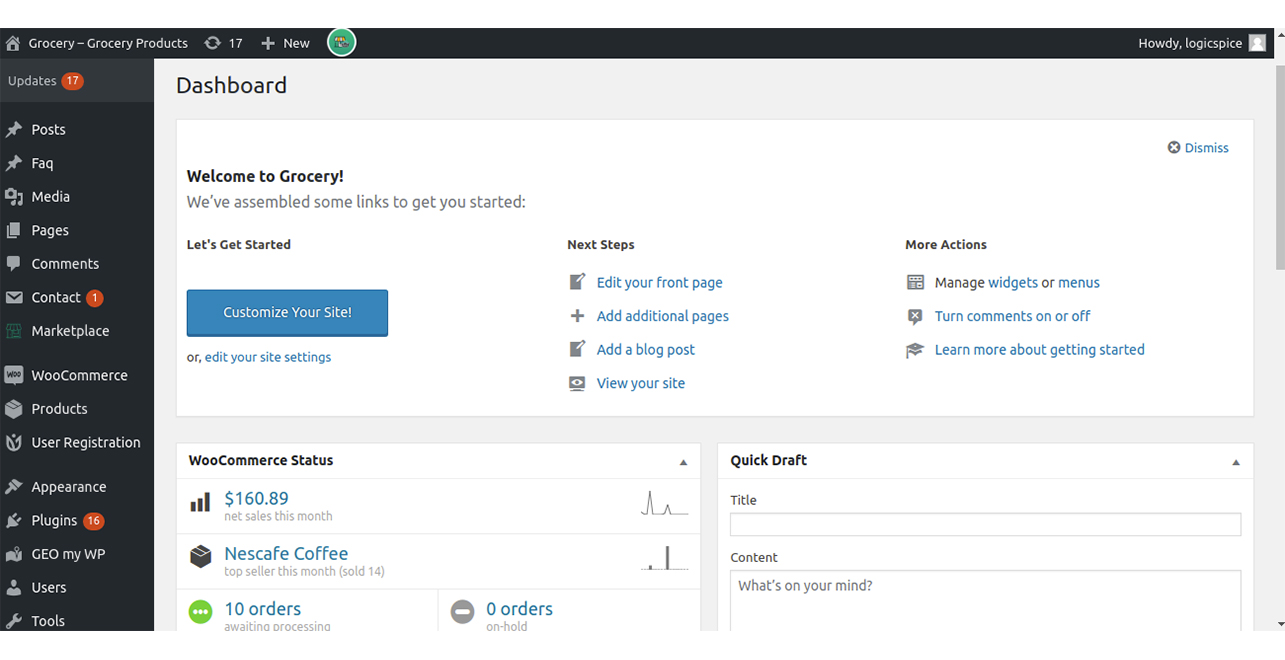The image size is (1285, 660).
Task: Click the Tools wrench icon in sidebar
Action: 14,621
